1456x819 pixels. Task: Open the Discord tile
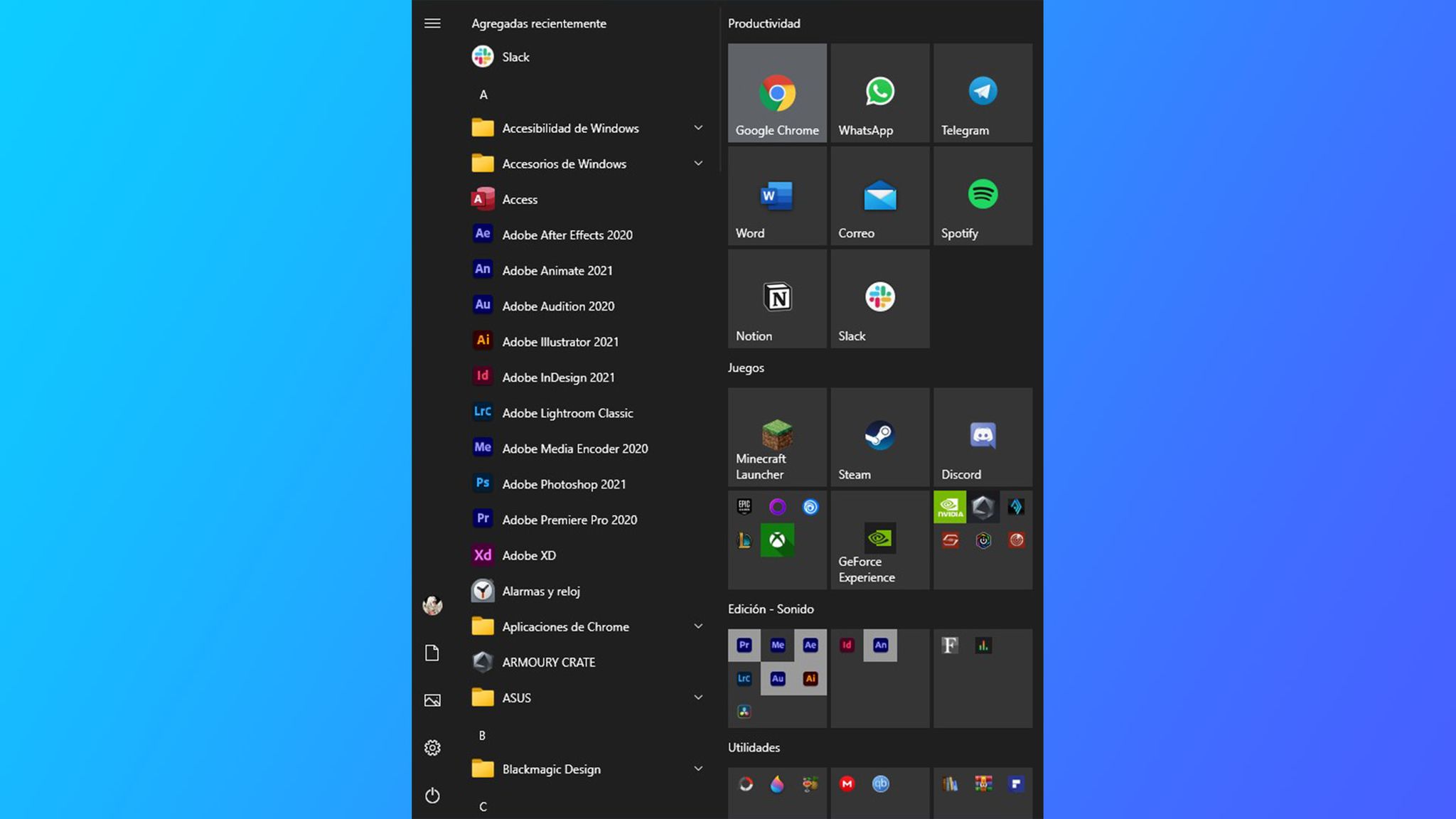(982, 436)
